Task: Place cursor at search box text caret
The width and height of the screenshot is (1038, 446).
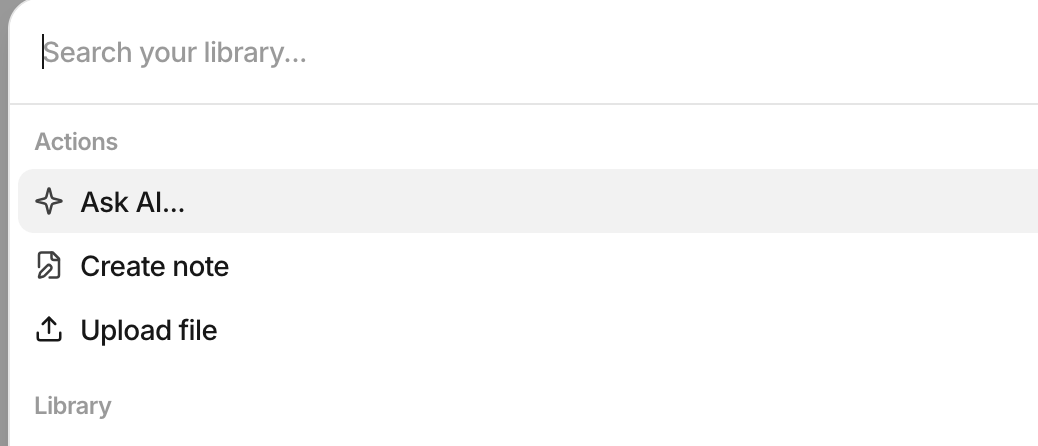Action: tap(43, 52)
